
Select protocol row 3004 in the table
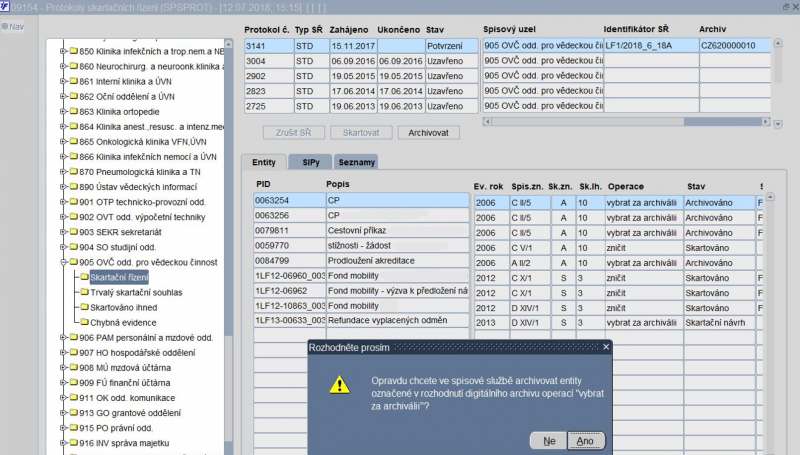[268, 61]
